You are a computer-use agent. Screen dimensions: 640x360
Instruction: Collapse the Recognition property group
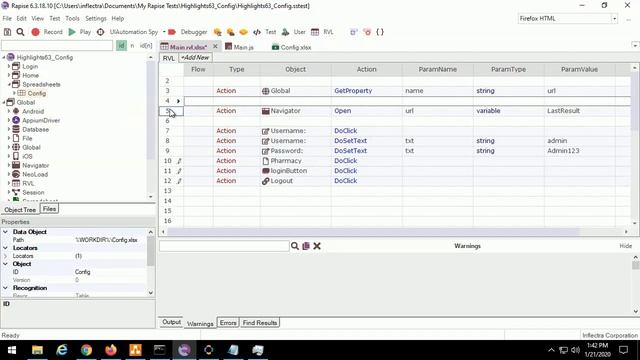tap(5, 288)
